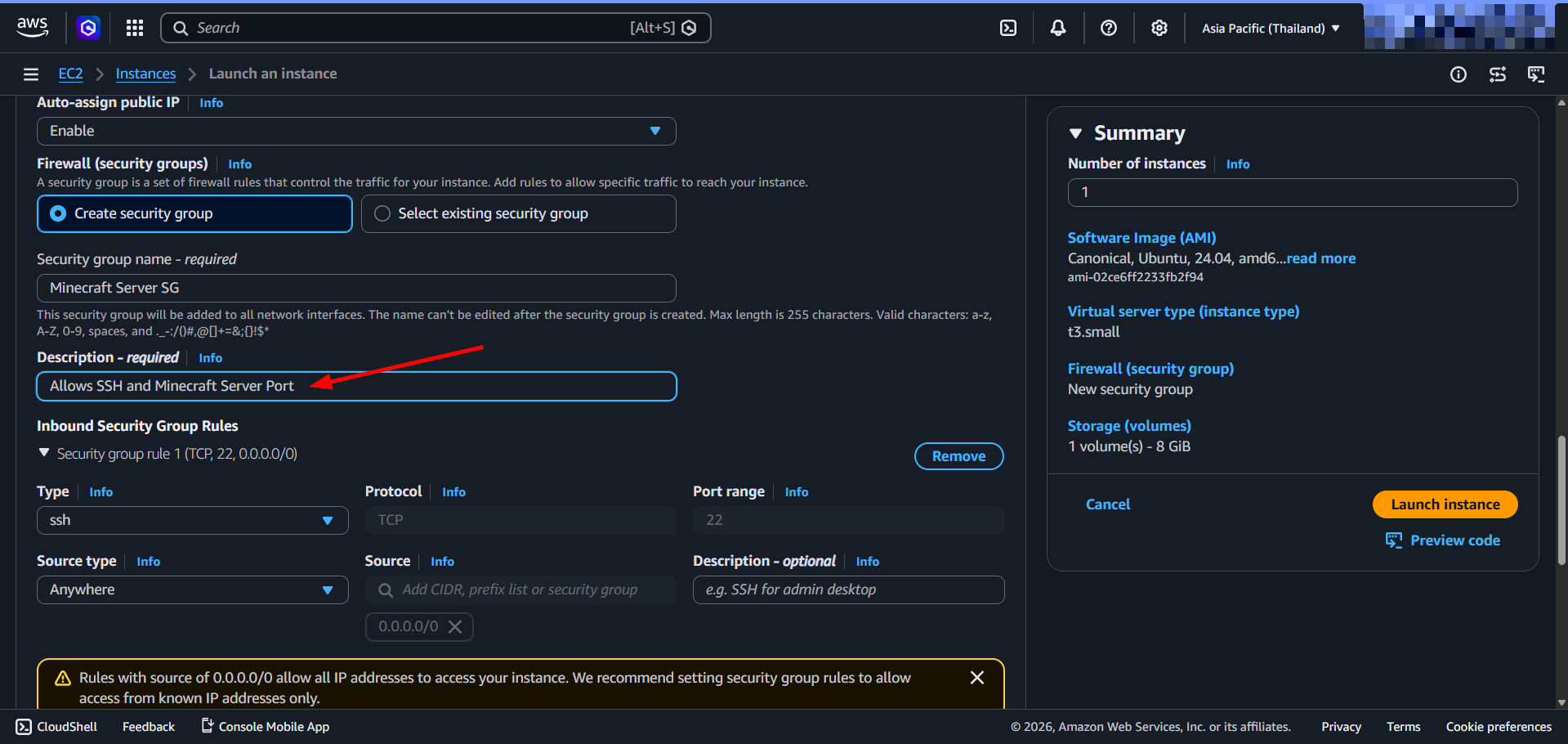
Task: Click Info next to Protocol
Action: coord(453,492)
